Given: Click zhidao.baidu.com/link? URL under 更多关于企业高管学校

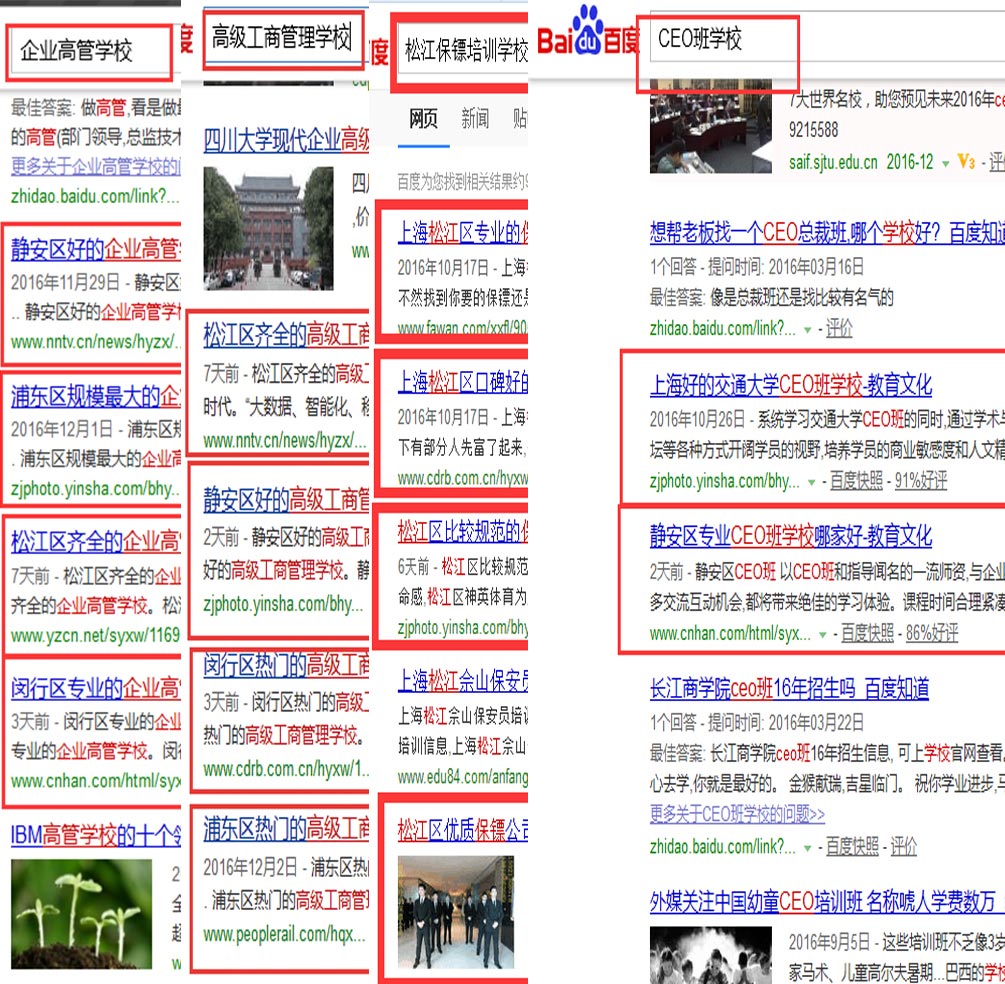Looking at the screenshot, I should (x=95, y=196).
